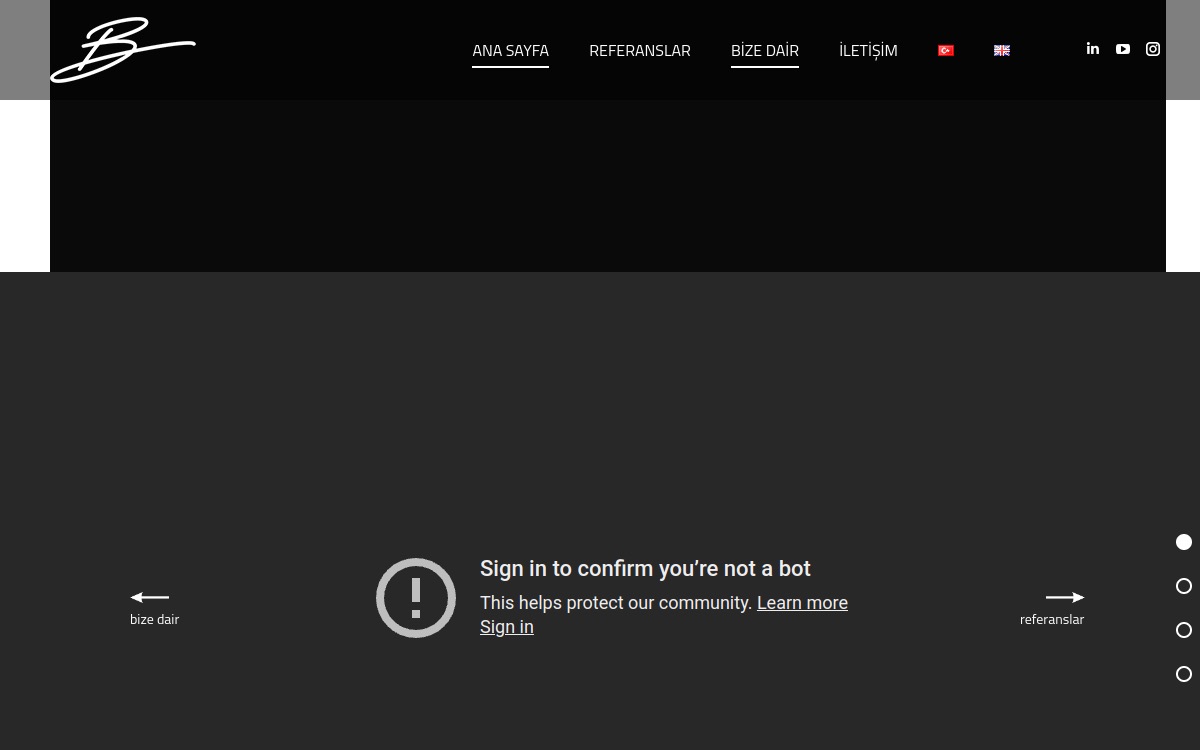Open the BİZE DAİR page

coord(765,50)
